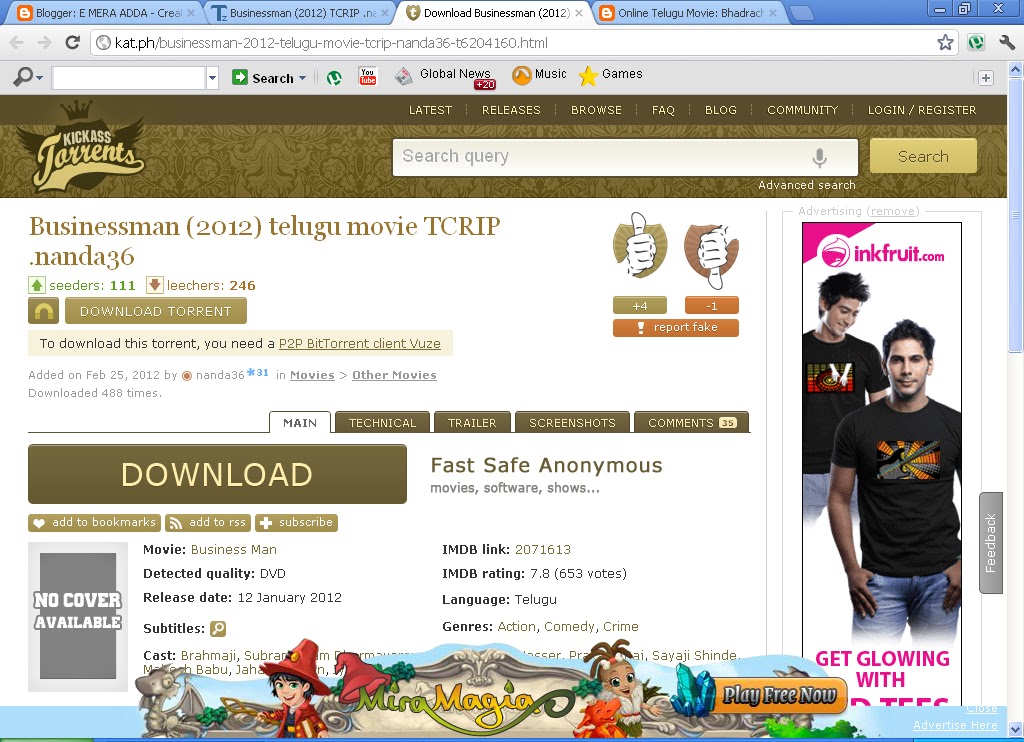The image size is (1024, 742).
Task: Open the Movies category link
Action: tap(312, 375)
